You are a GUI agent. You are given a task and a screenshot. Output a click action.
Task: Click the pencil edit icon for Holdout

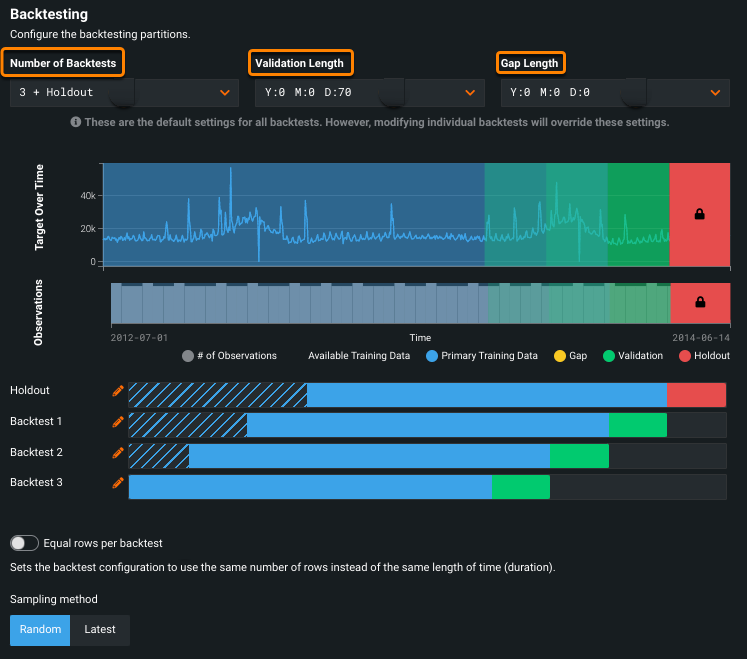[118, 390]
